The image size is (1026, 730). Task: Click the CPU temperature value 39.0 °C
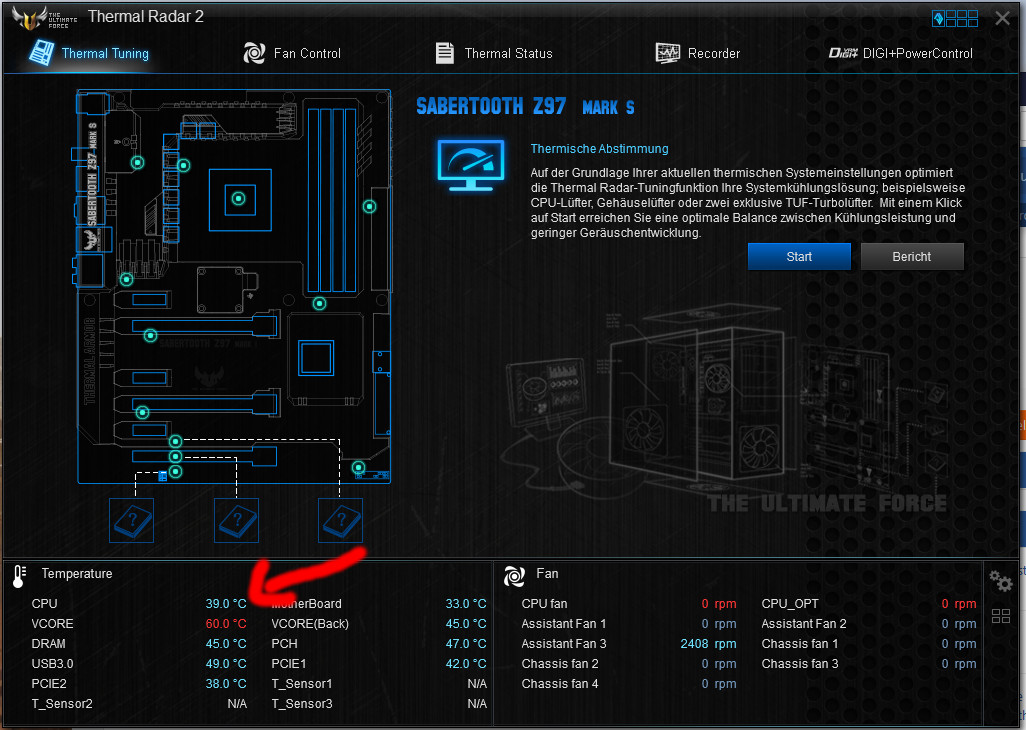[x=226, y=604]
